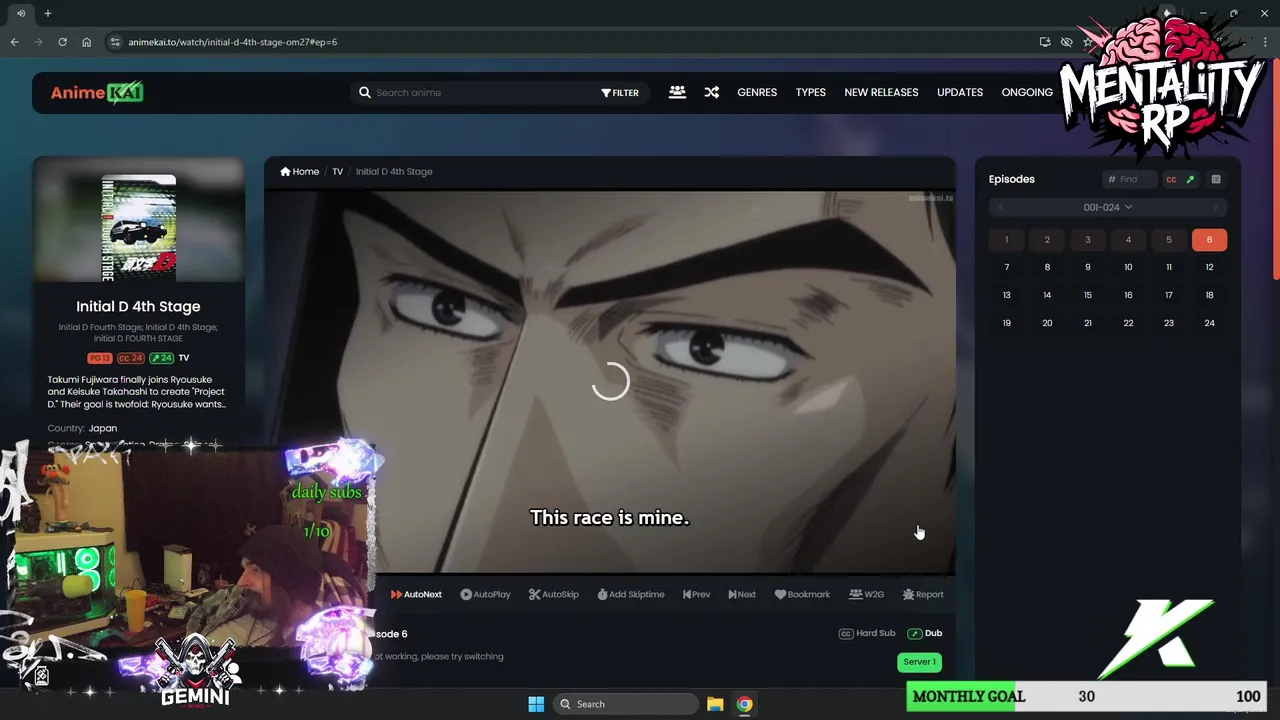
Task: Click the previous episode range arrow
Action: (x=1000, y=207)
